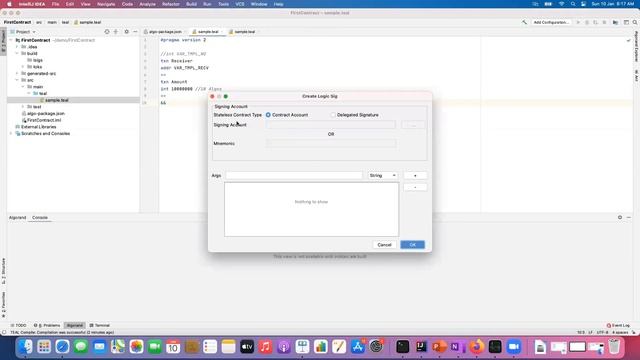
Task: Select the Contract Account radio button
Action: click(268, 115)
